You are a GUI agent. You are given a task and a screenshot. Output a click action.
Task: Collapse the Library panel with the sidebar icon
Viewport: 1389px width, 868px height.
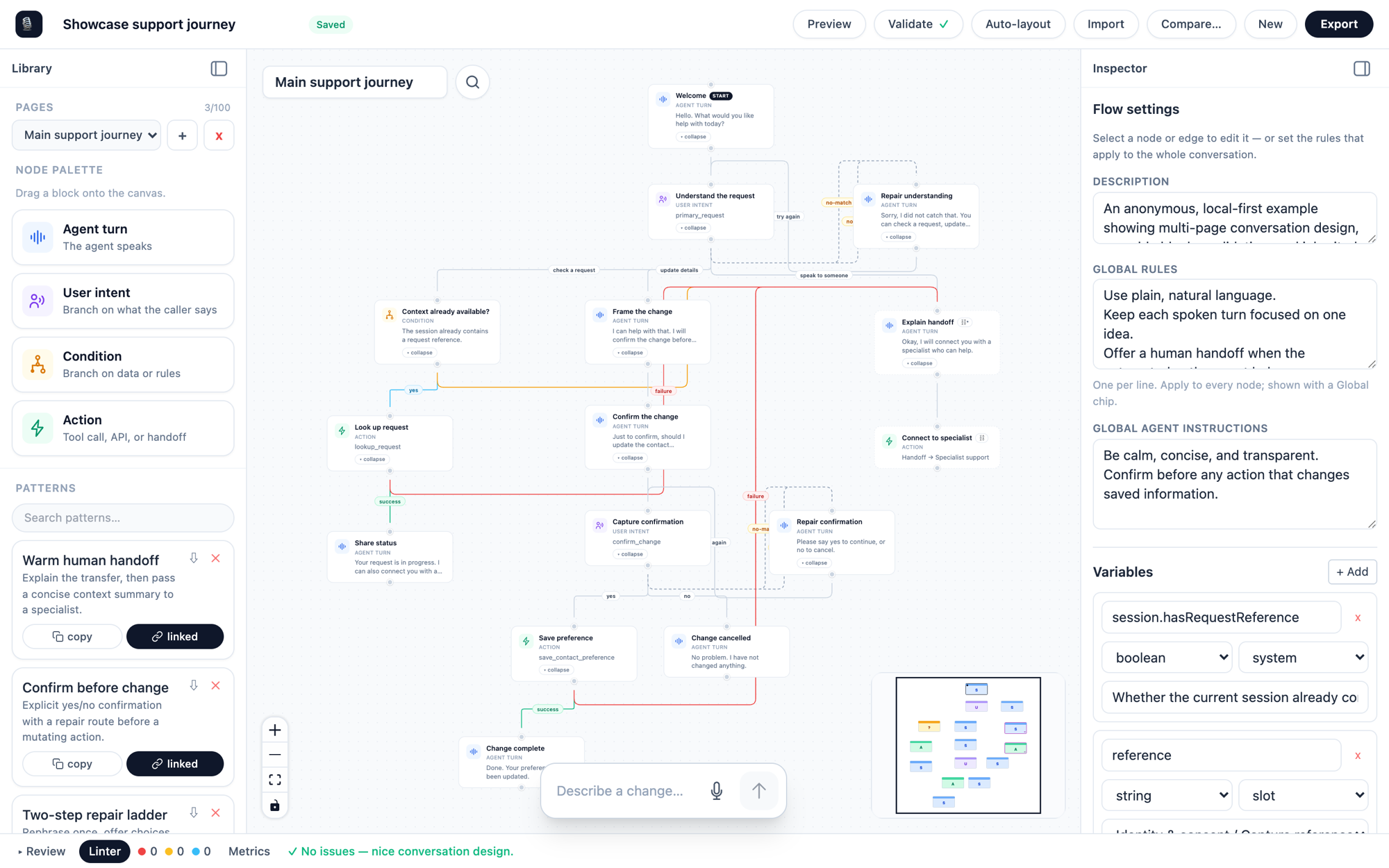219,68
